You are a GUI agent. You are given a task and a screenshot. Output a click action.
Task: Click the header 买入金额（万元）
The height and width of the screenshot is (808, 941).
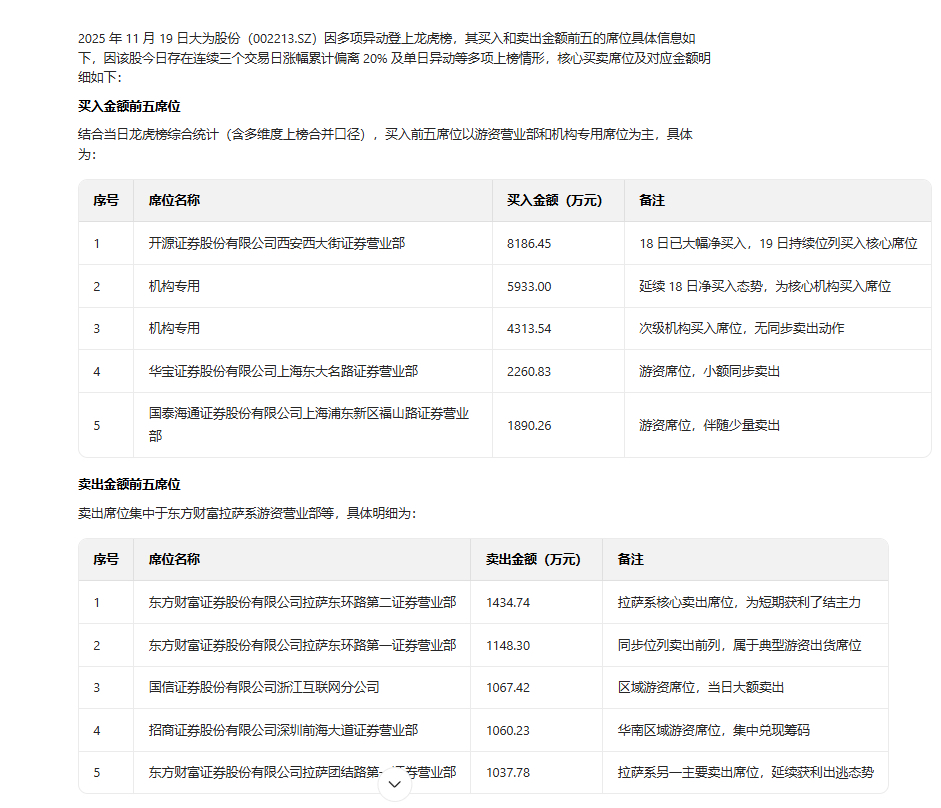point(555,200)
